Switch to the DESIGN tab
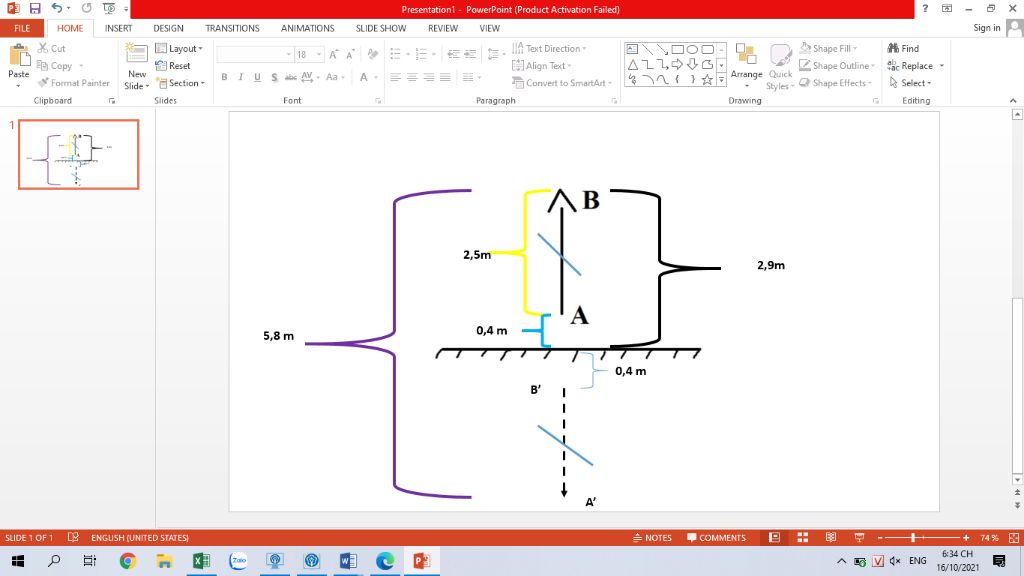 (168, 28)
